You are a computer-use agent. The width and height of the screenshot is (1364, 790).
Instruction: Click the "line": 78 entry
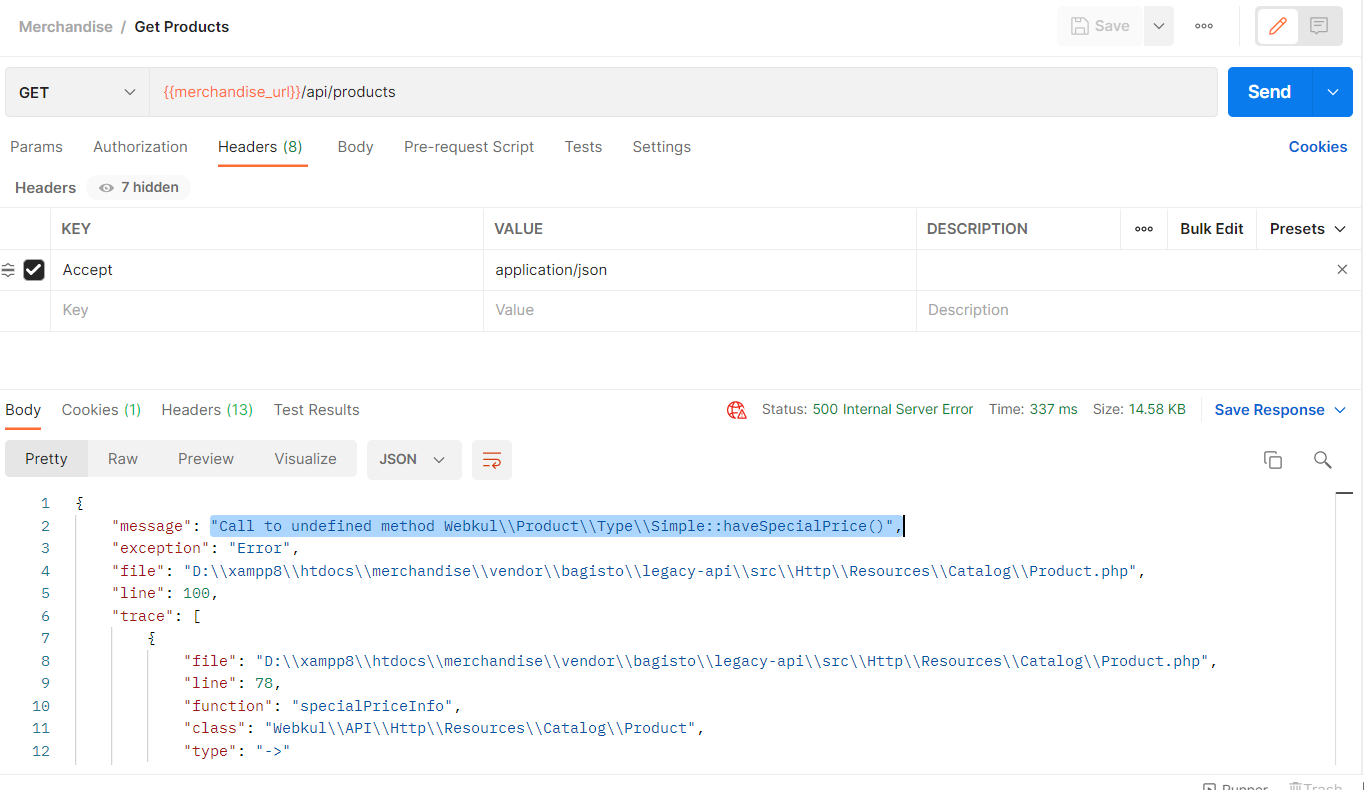(x=232, y=683)
